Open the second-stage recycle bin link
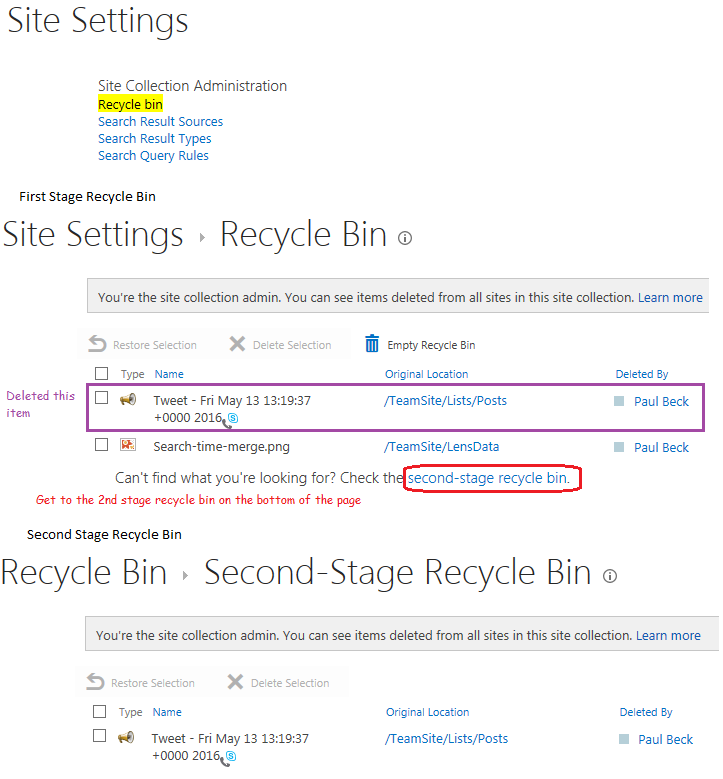The height and width of the screenshot is (779, 723). coord(489,478)
